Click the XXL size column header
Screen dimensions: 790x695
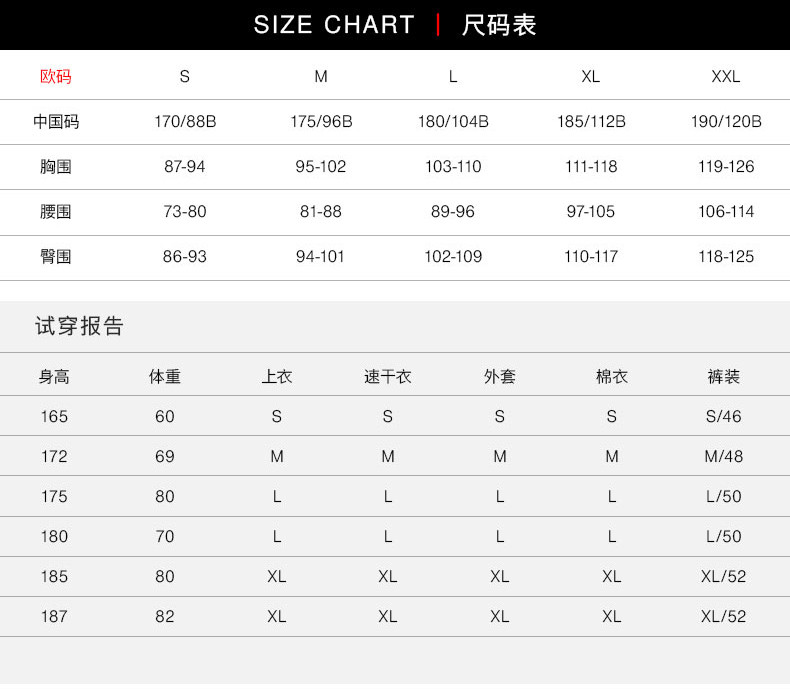726,76
